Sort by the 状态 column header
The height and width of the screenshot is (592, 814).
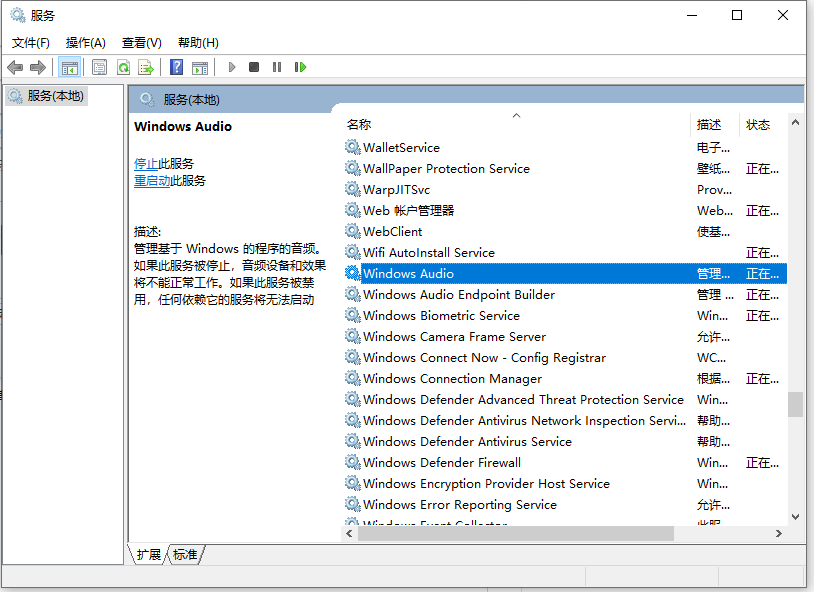(758, 125)
